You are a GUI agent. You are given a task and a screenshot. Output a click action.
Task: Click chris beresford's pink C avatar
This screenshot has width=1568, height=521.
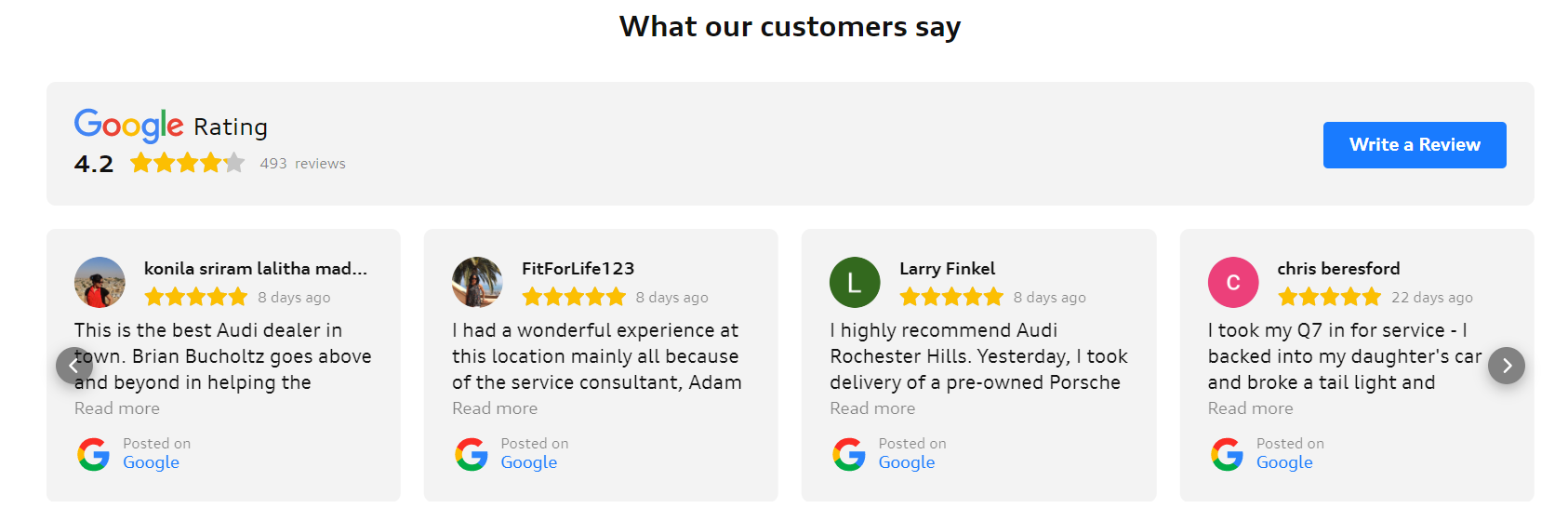(1232, 282)
